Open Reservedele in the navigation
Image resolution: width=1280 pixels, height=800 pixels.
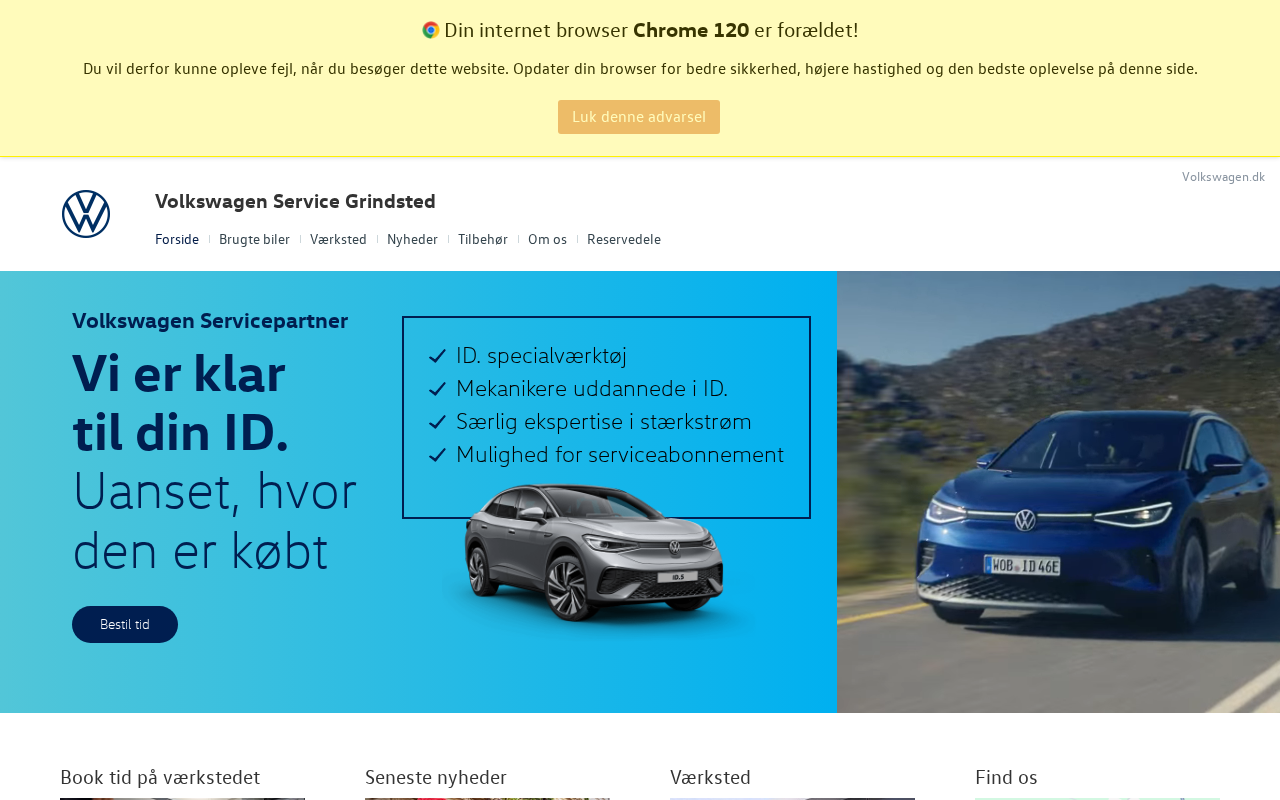[x=624, y=239]
